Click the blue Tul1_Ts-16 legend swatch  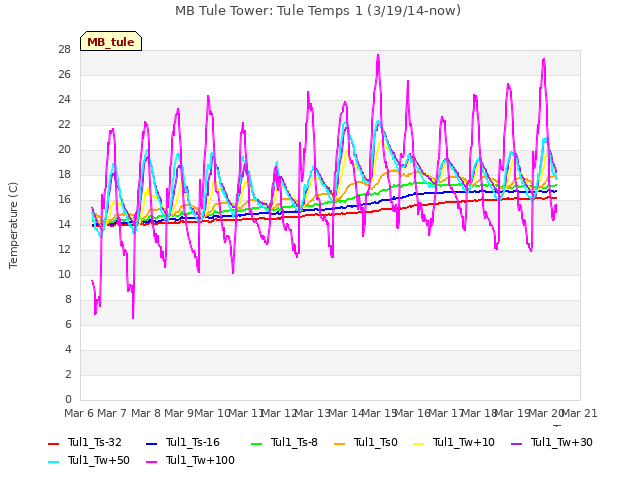[151, 444]
